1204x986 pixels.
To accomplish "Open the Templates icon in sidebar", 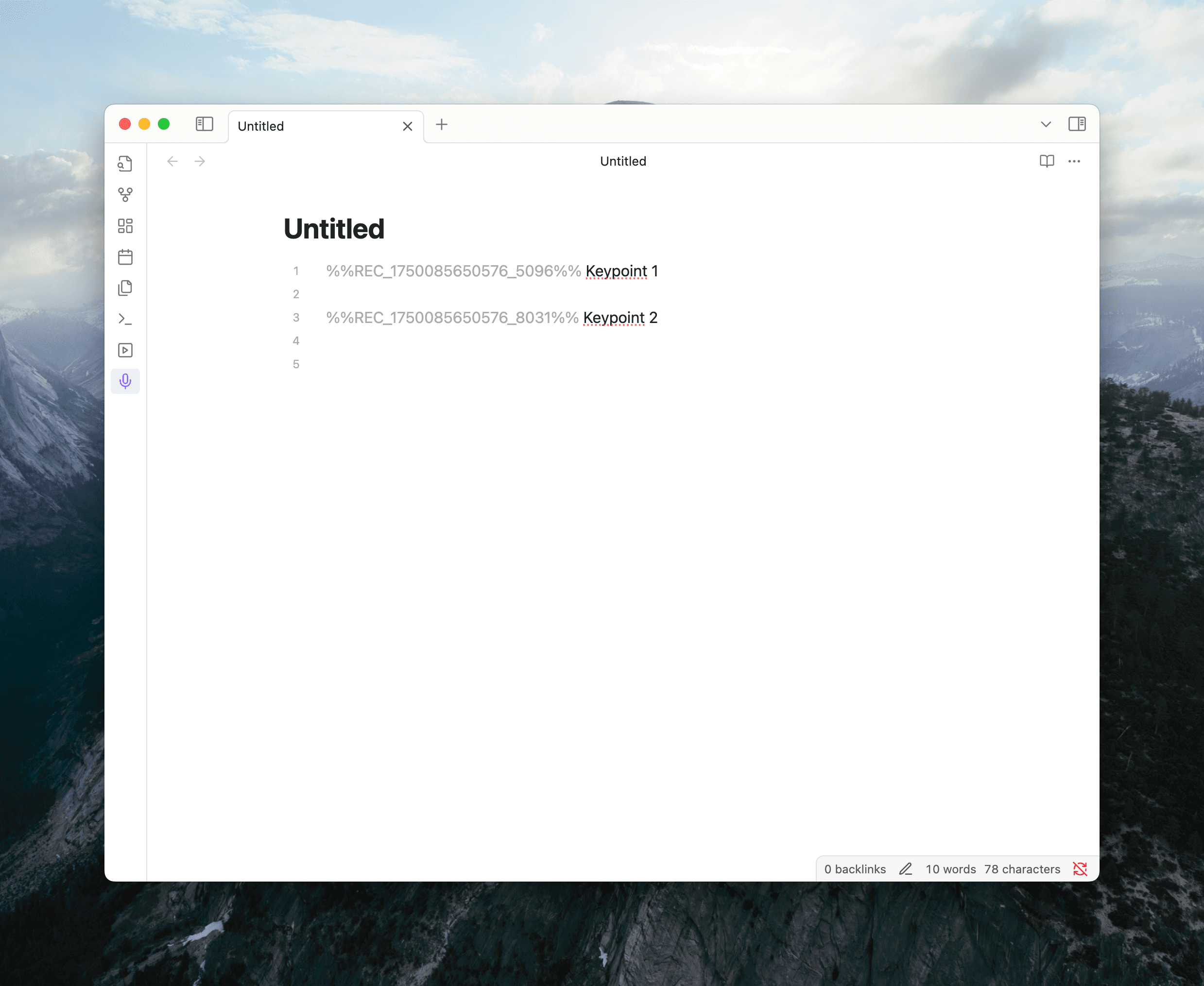I will point(125,288).
